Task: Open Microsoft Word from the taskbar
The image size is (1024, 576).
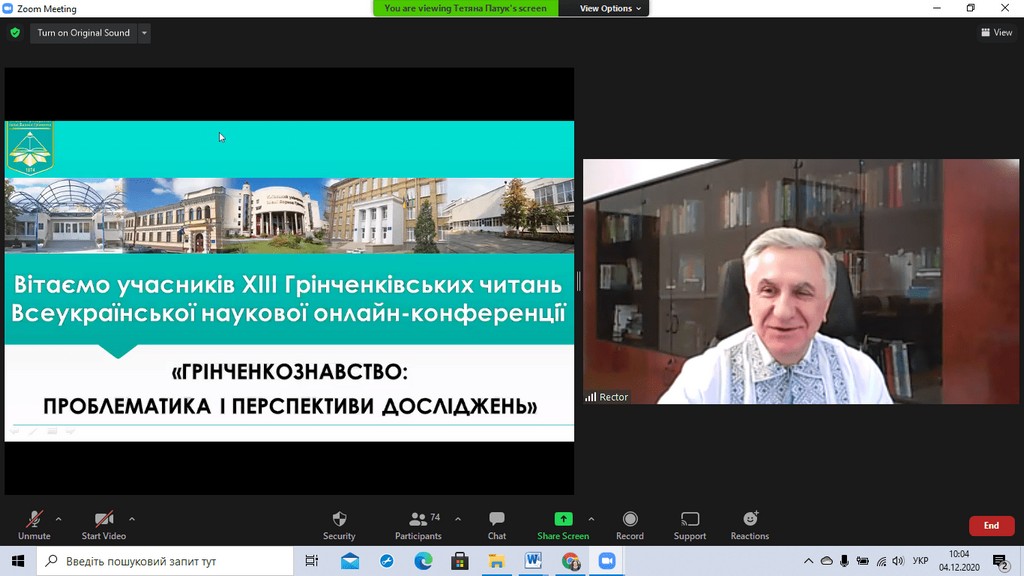Action: click(x=533, y=561)
